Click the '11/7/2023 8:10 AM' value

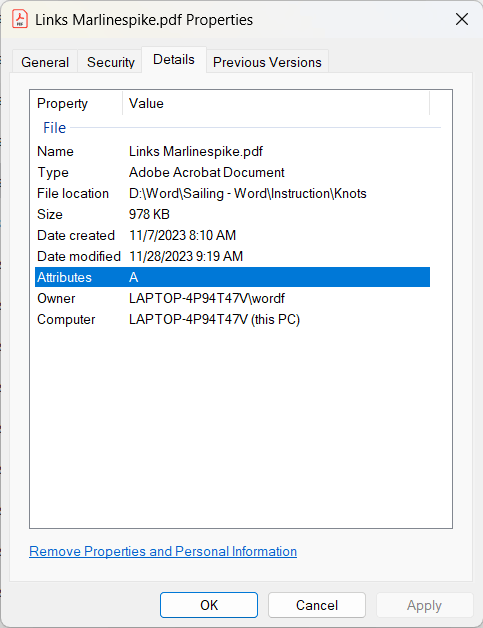[183, 235]
